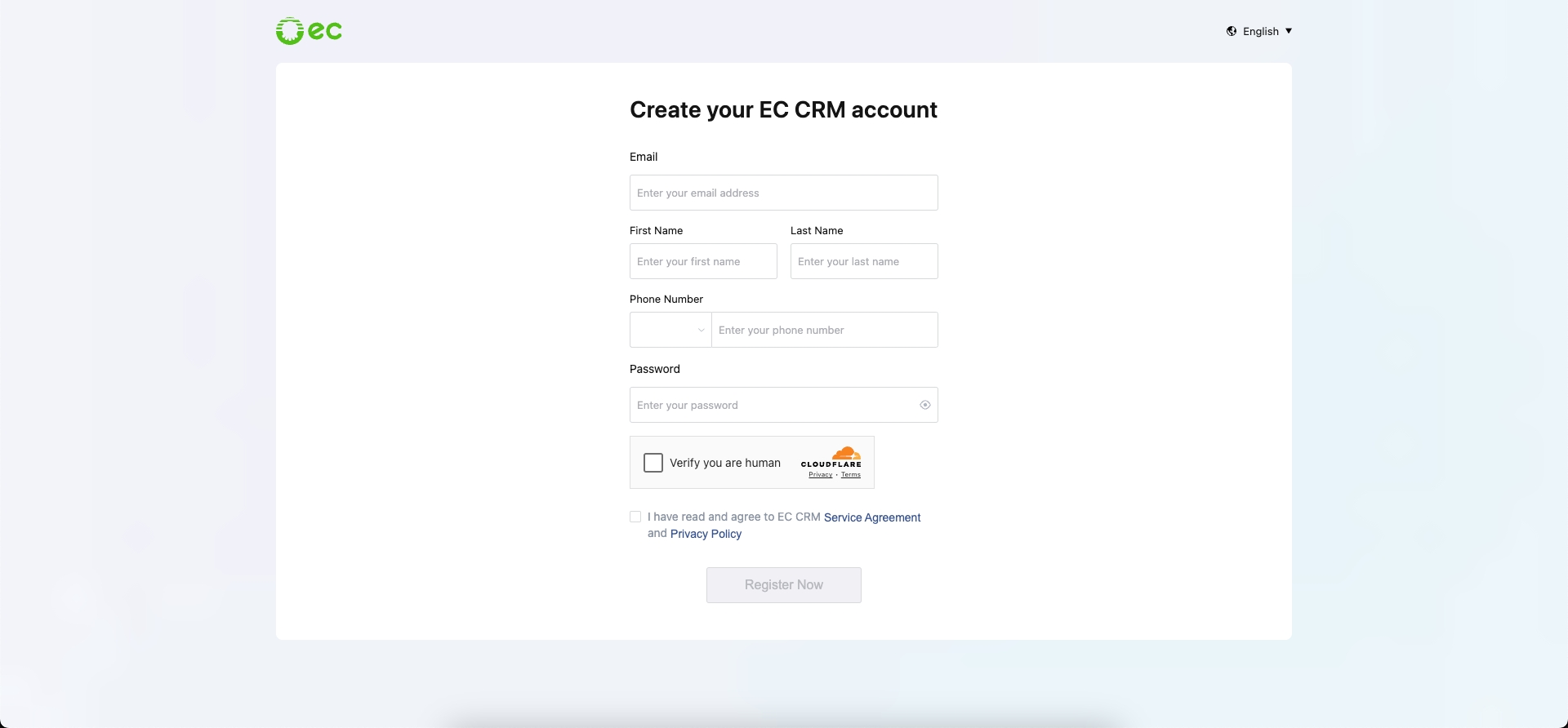Focus the email address field
The height and width of the screenshot is (728, 1568).
coord(783,193)
